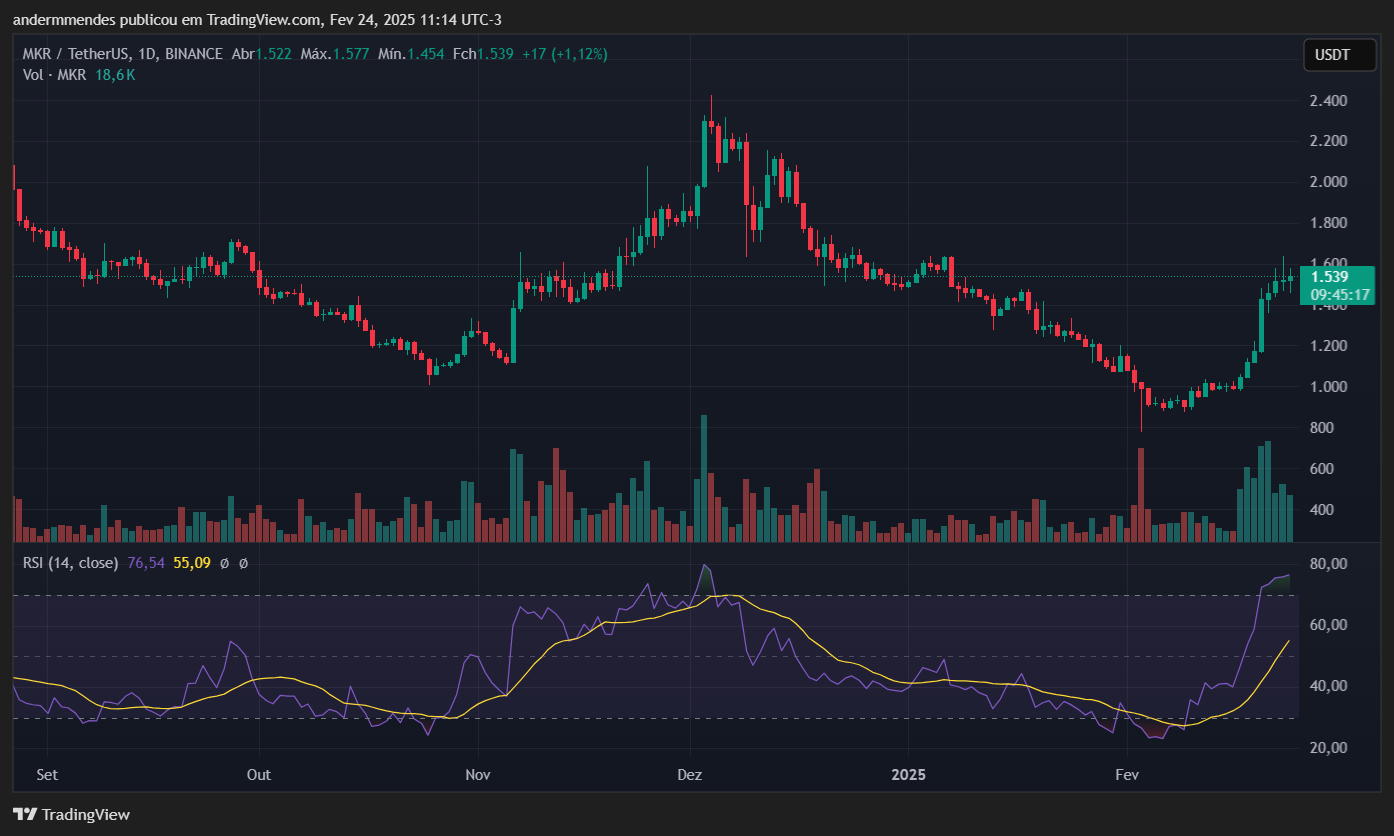Click the Fev month label on time axis
1394x836 pixels.
click(x=1127, y=775)
